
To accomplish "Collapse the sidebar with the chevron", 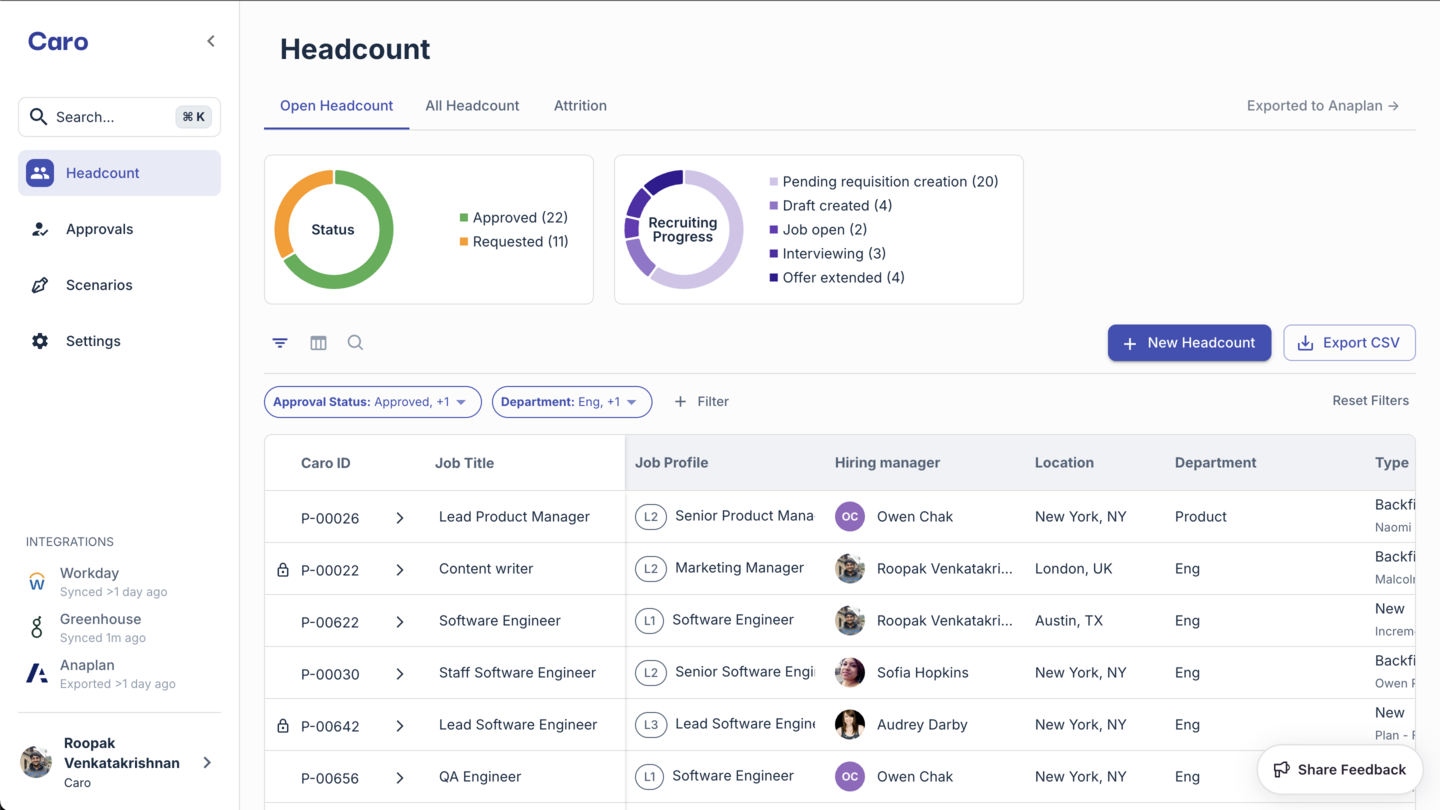I will (x=211, y=41).
